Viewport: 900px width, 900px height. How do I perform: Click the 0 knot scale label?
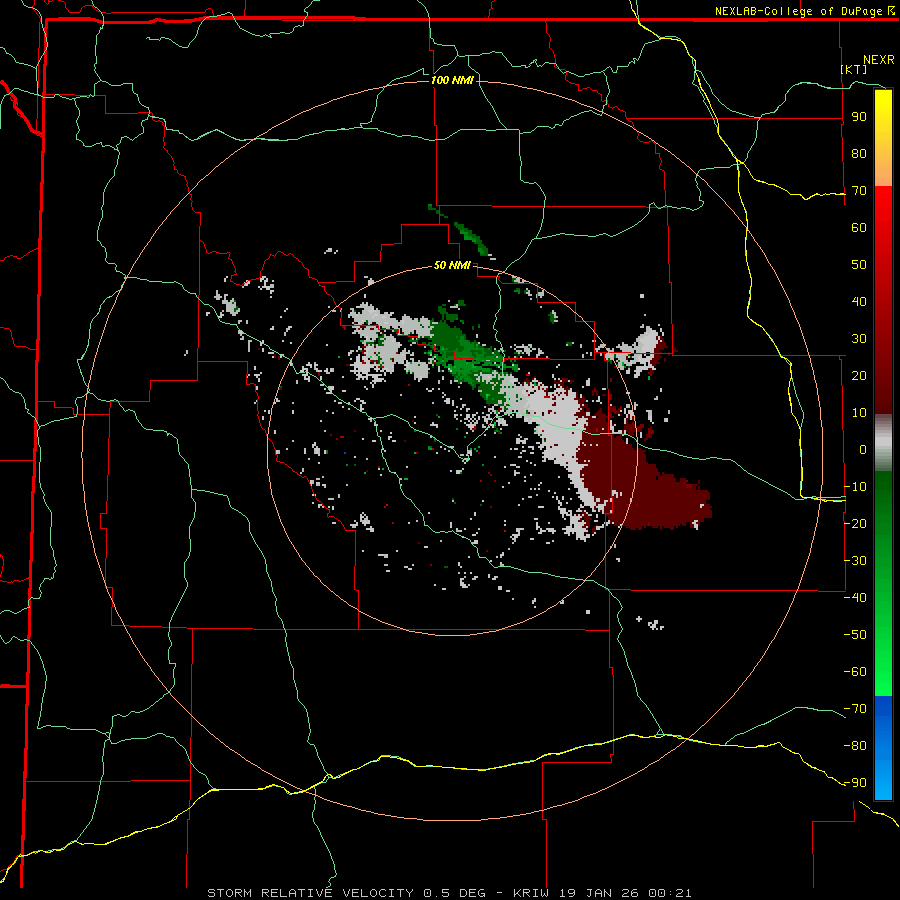pyautogui.click(x=863, y=449)
